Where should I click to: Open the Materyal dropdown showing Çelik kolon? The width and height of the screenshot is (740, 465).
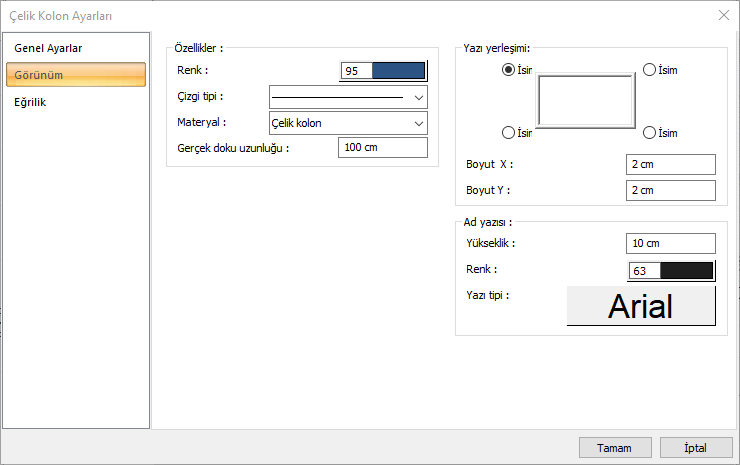coord(348,123)
